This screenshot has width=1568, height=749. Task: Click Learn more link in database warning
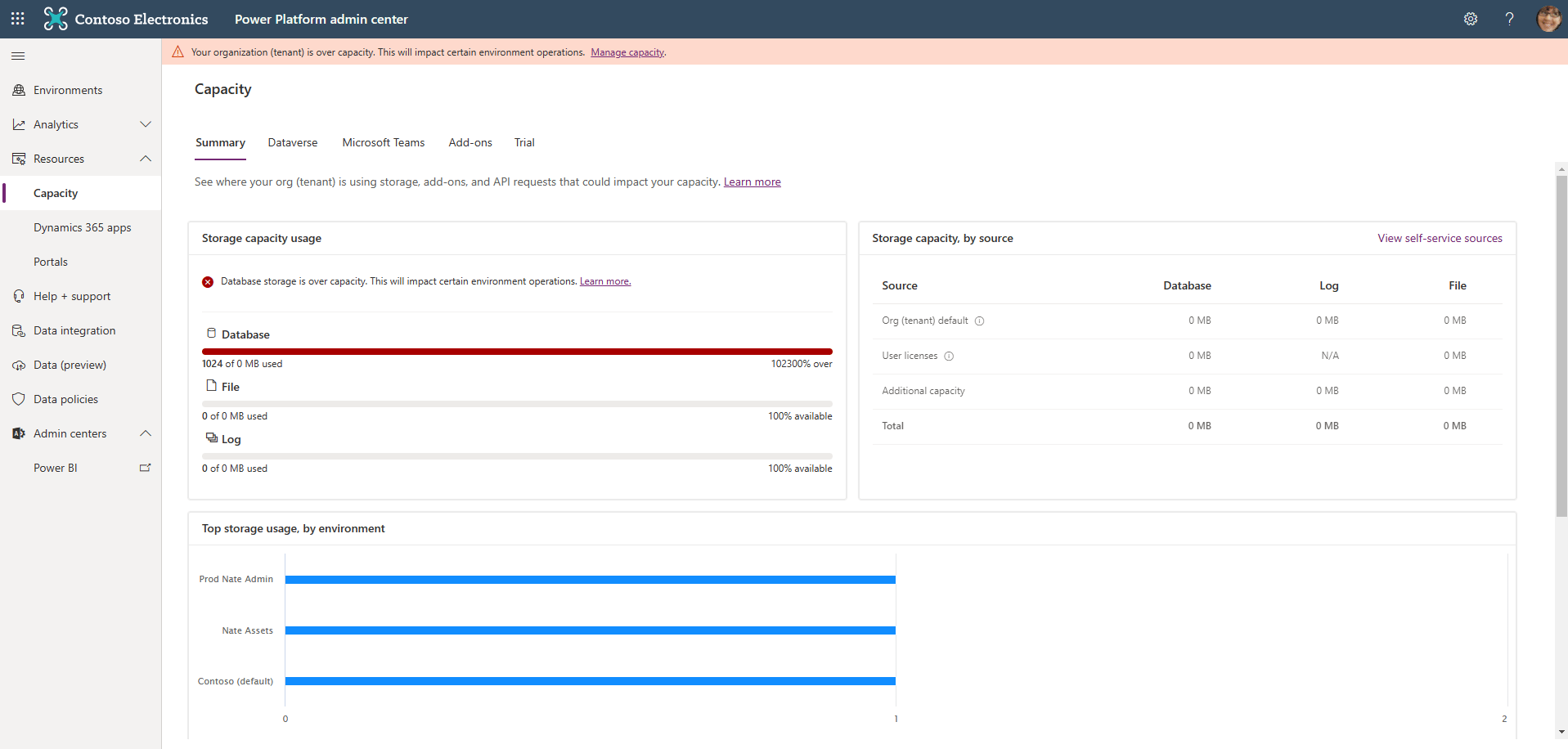(605, 281)
